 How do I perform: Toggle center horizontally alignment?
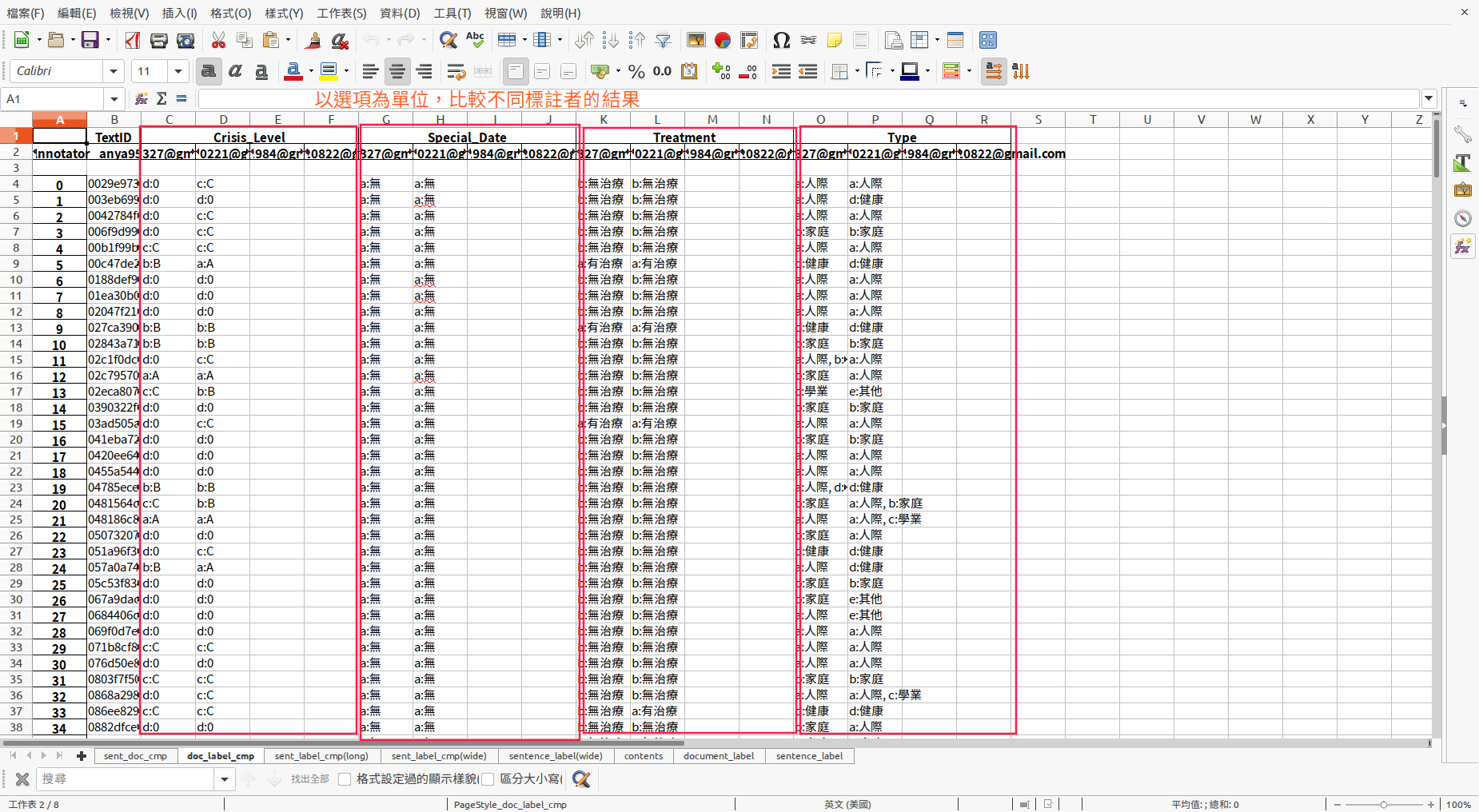(397, 71)
